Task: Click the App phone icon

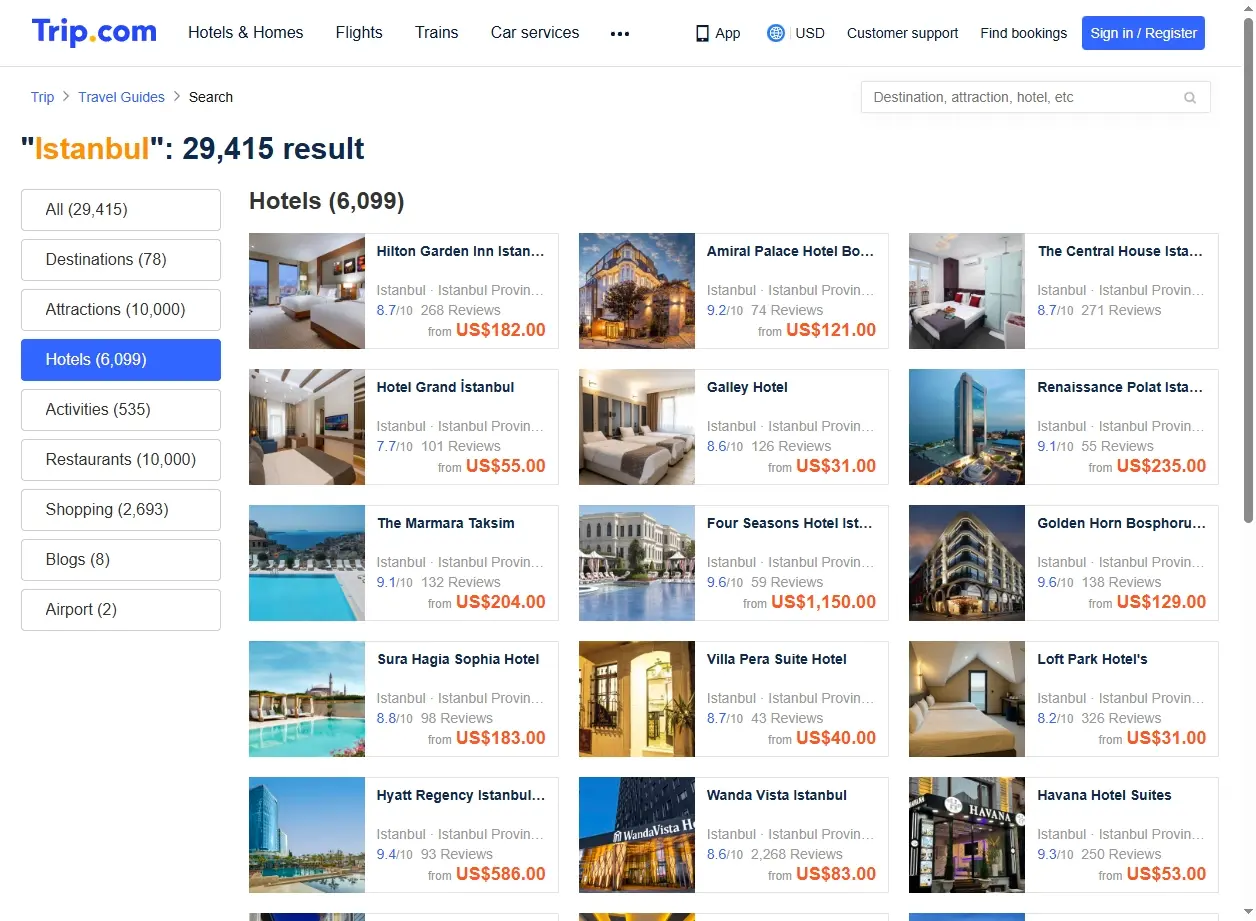Action: [x=702, y=33]
